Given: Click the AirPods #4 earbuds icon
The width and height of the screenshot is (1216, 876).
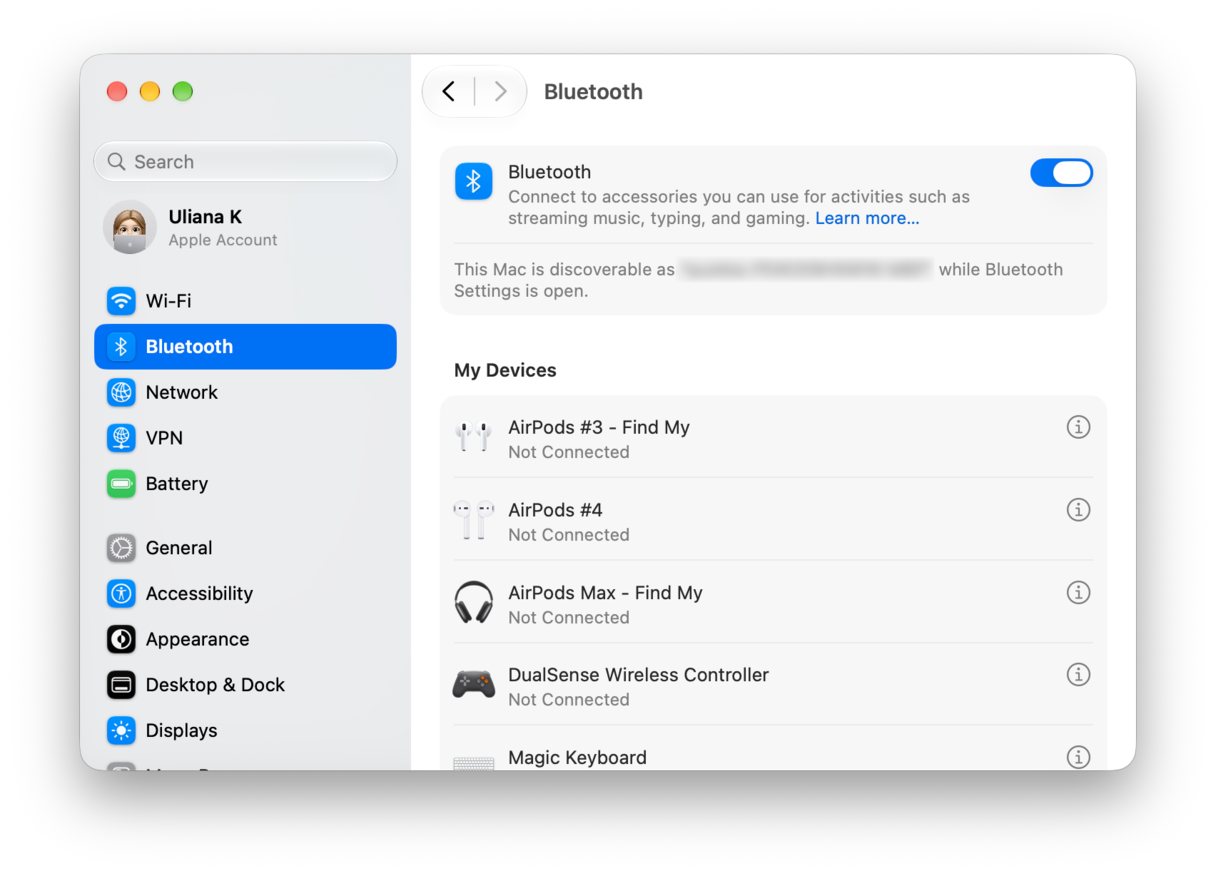Looking at the screenshot, I should click(x=474, y=520).
